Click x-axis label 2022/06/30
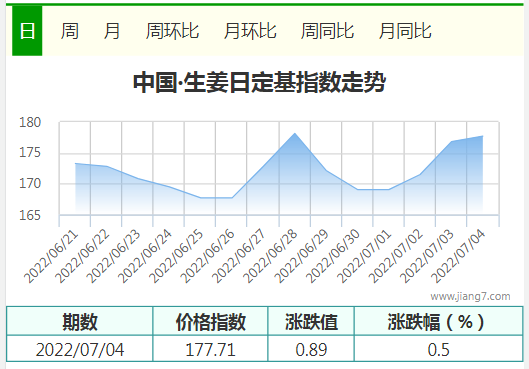Viewport: 529px width, 369px height. (x=333, y=257)
